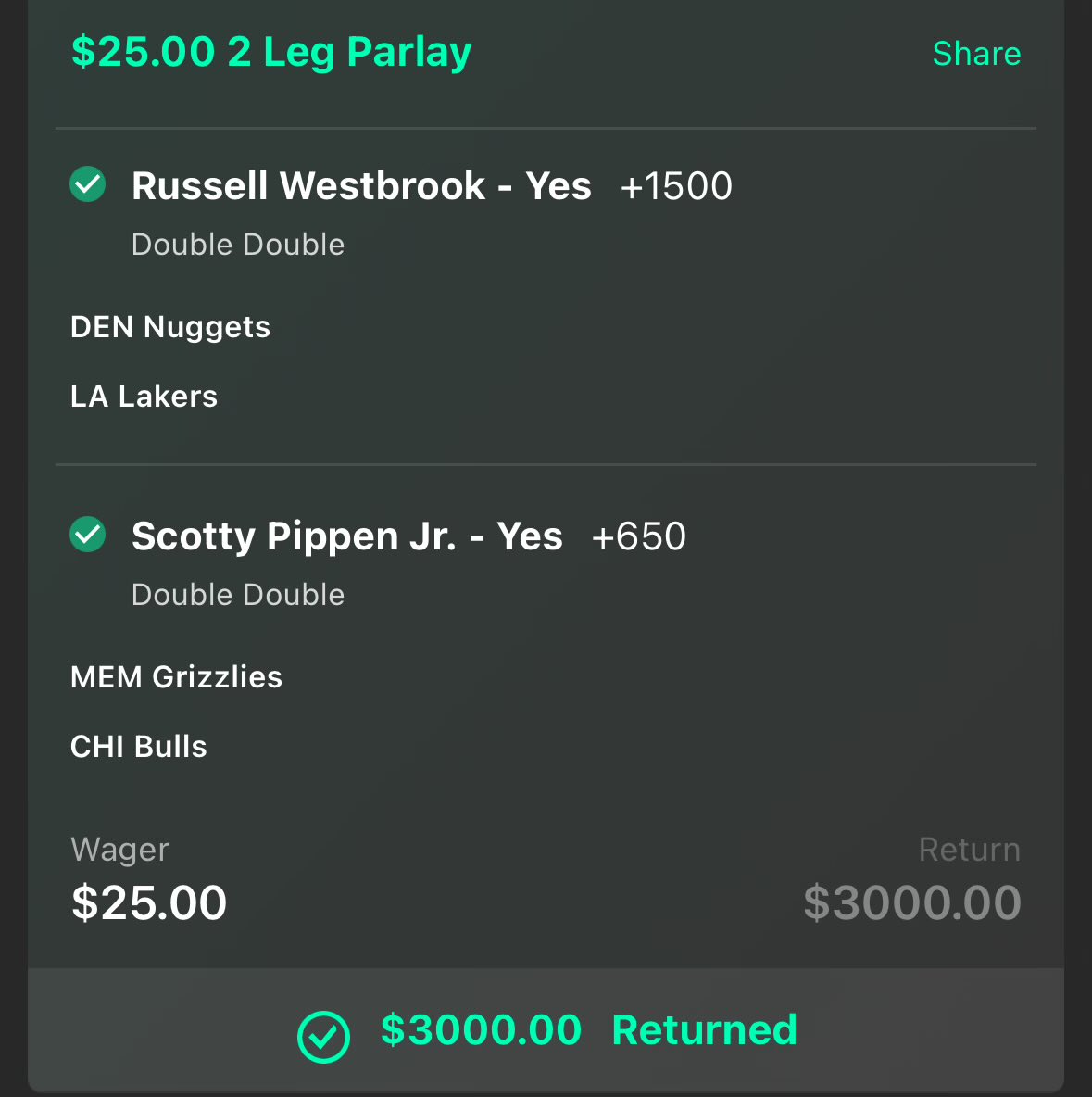Viewport: 1092px width, 1097px height.
Task: Select the MEM Grizzlies team name
Action: click(176, 677)
